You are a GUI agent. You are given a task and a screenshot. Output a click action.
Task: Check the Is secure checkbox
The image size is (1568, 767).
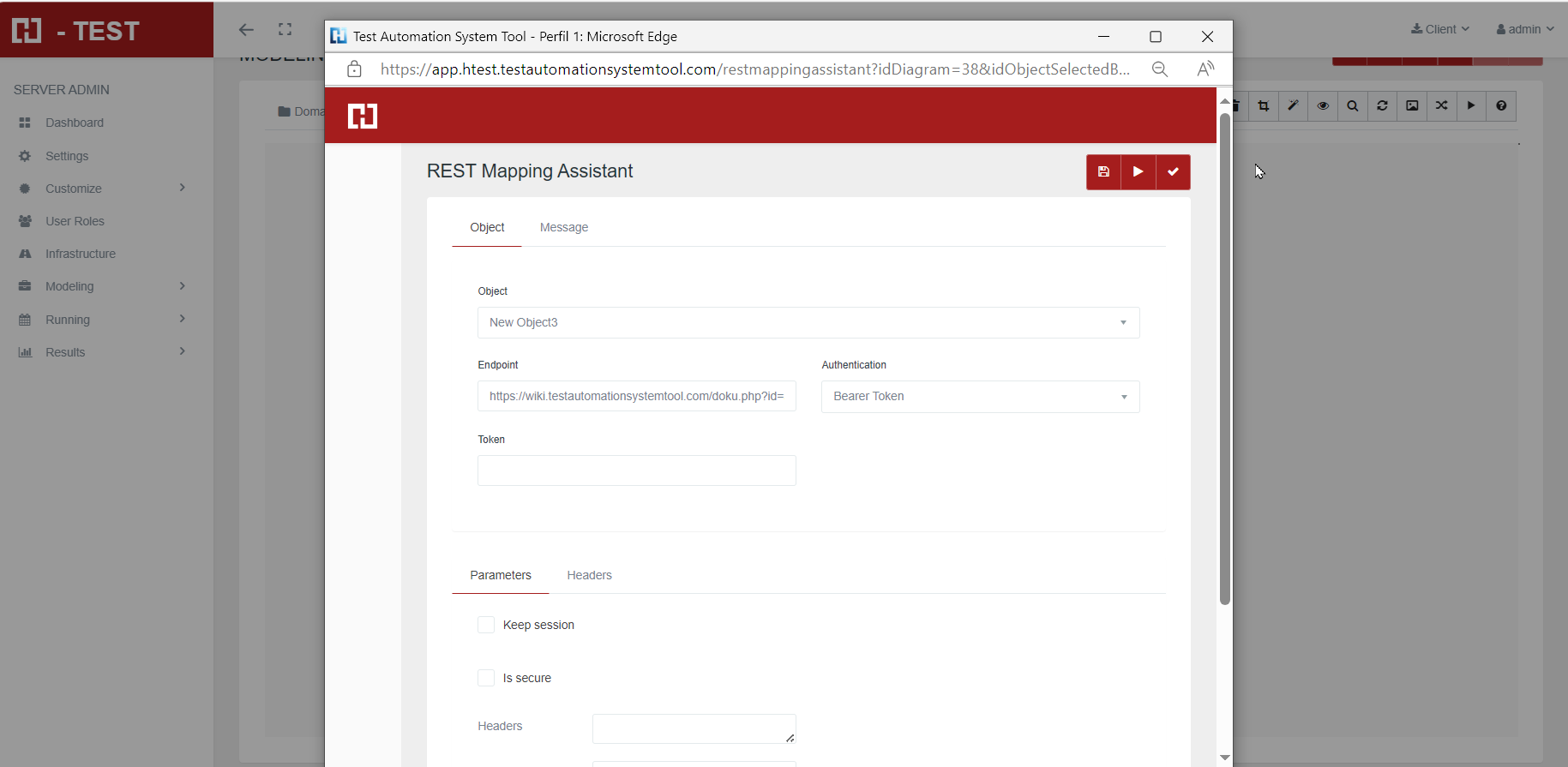click(486, 678)
